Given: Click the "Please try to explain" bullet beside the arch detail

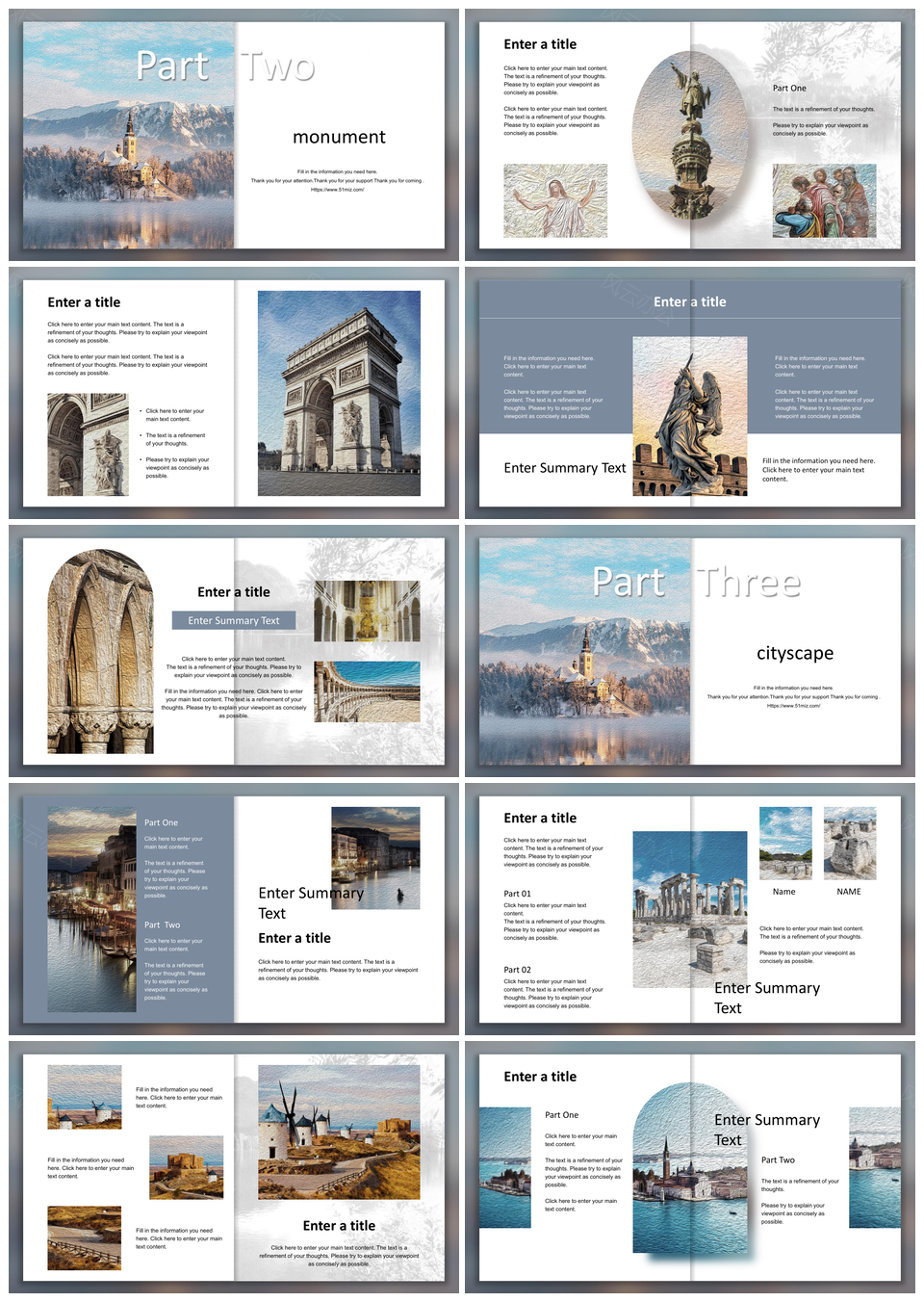Looking at the screenshot, I should click(x=177, y=468).
